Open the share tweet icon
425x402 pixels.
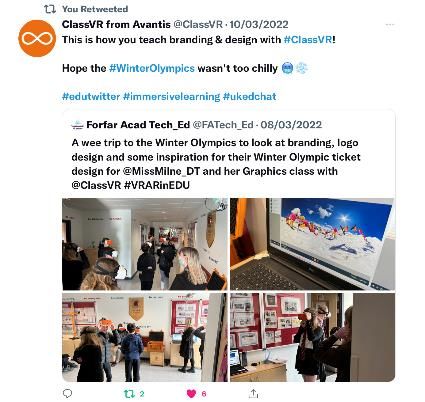(253, 394)
